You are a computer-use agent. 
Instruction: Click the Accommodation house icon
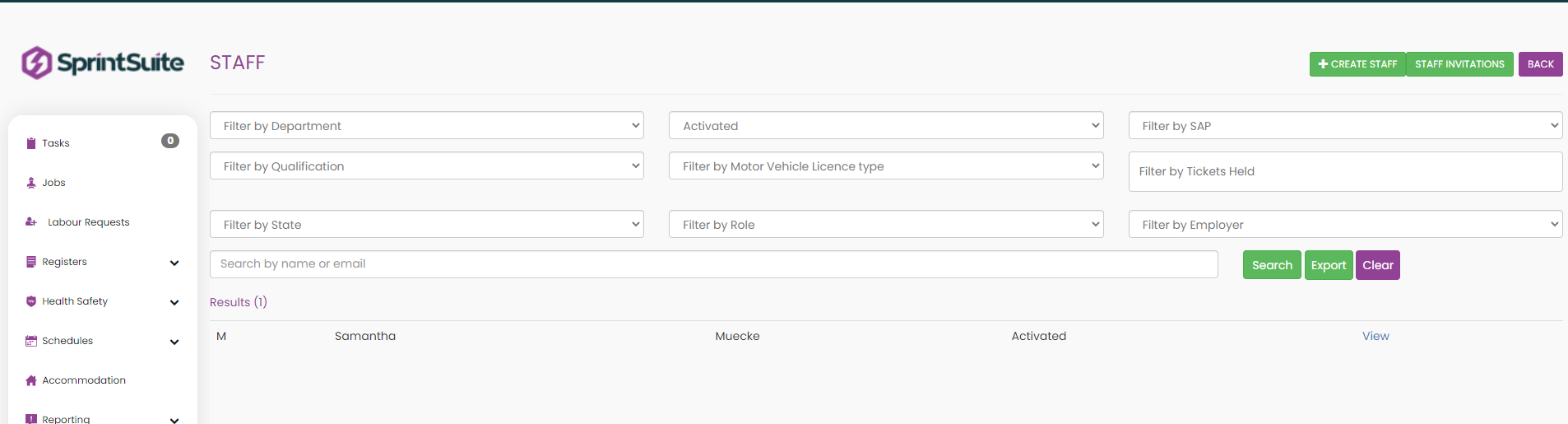(x=31, y=380)
